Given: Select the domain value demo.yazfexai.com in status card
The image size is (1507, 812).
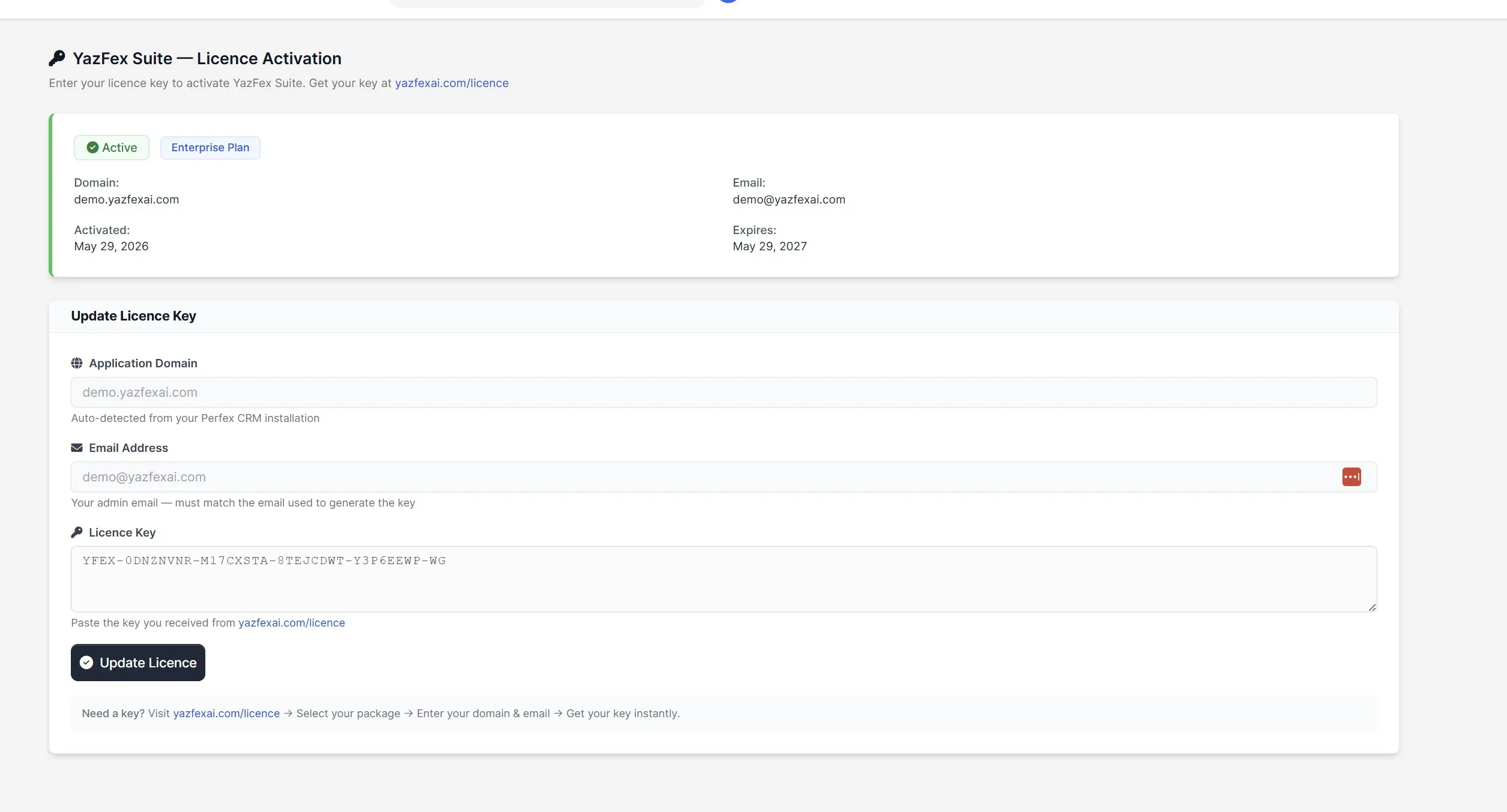Looking at the screenshot, I should click(x=127, y=199).
